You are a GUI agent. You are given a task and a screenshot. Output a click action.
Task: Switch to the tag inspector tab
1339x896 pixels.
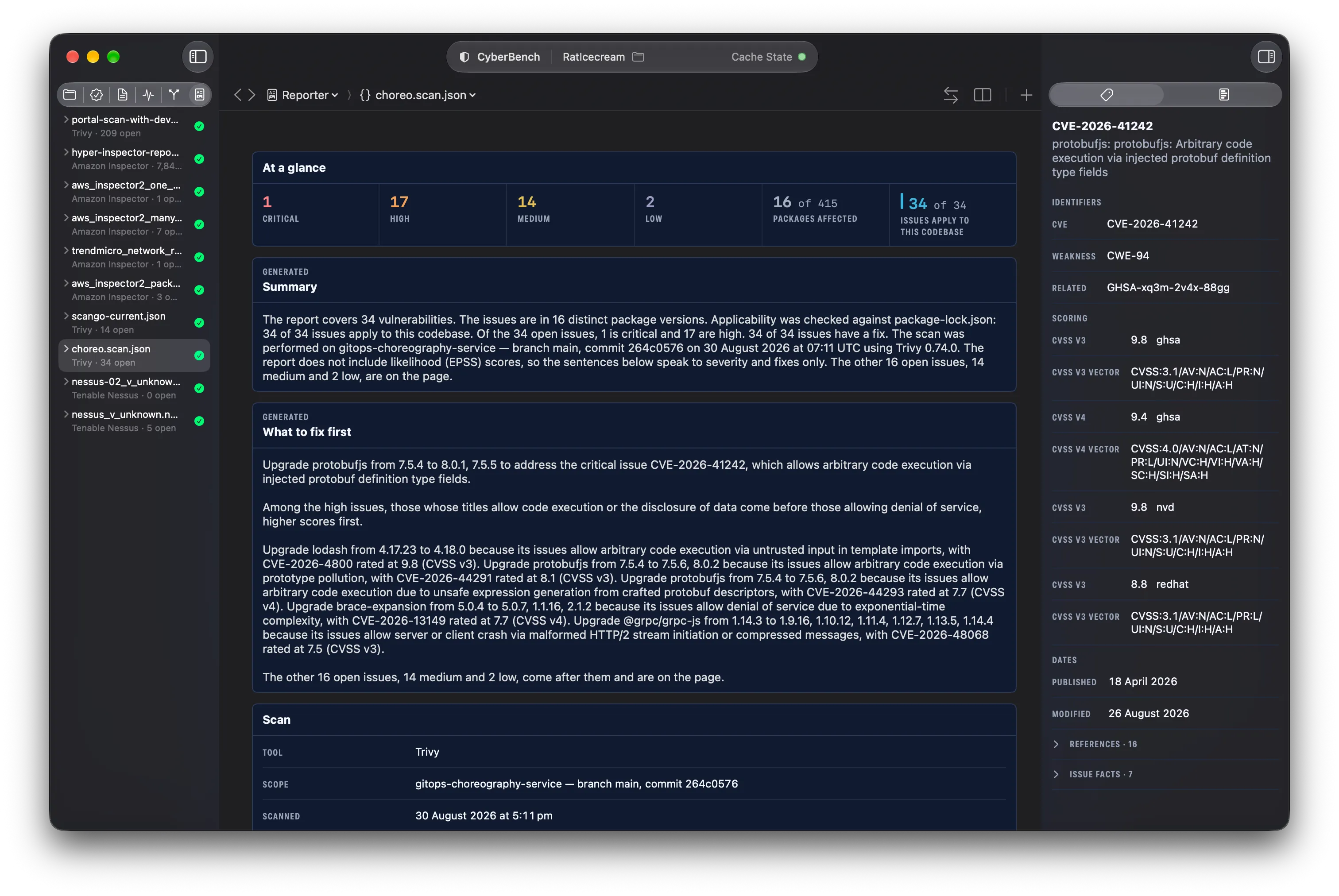pyautogui.click(x=1107, y=95)
